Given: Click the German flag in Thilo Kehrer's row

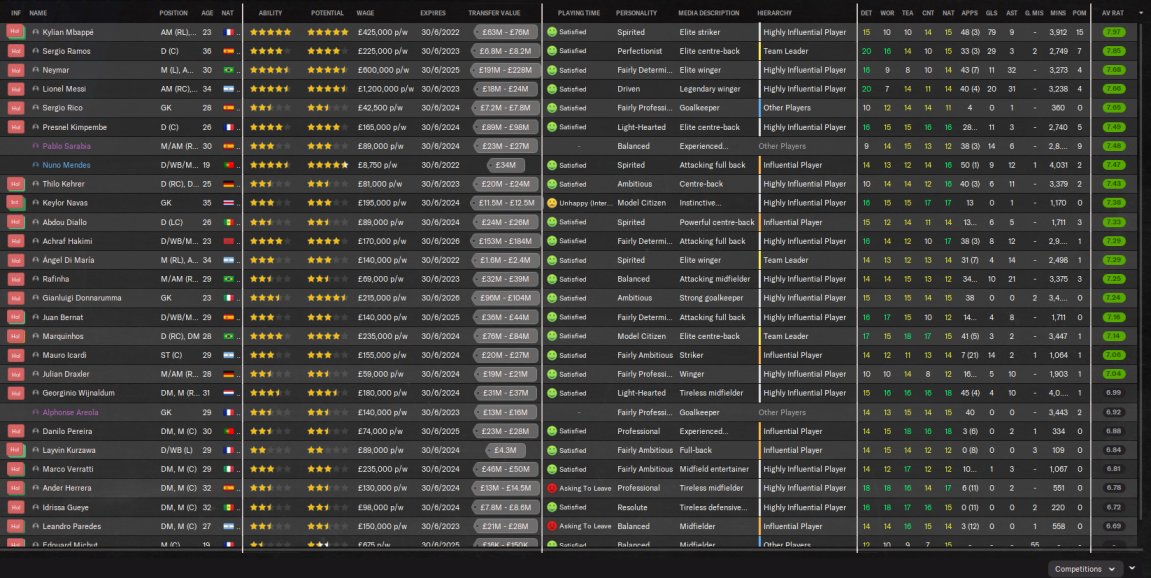Looking at the screenshot, I should click(x=228, y=184).
